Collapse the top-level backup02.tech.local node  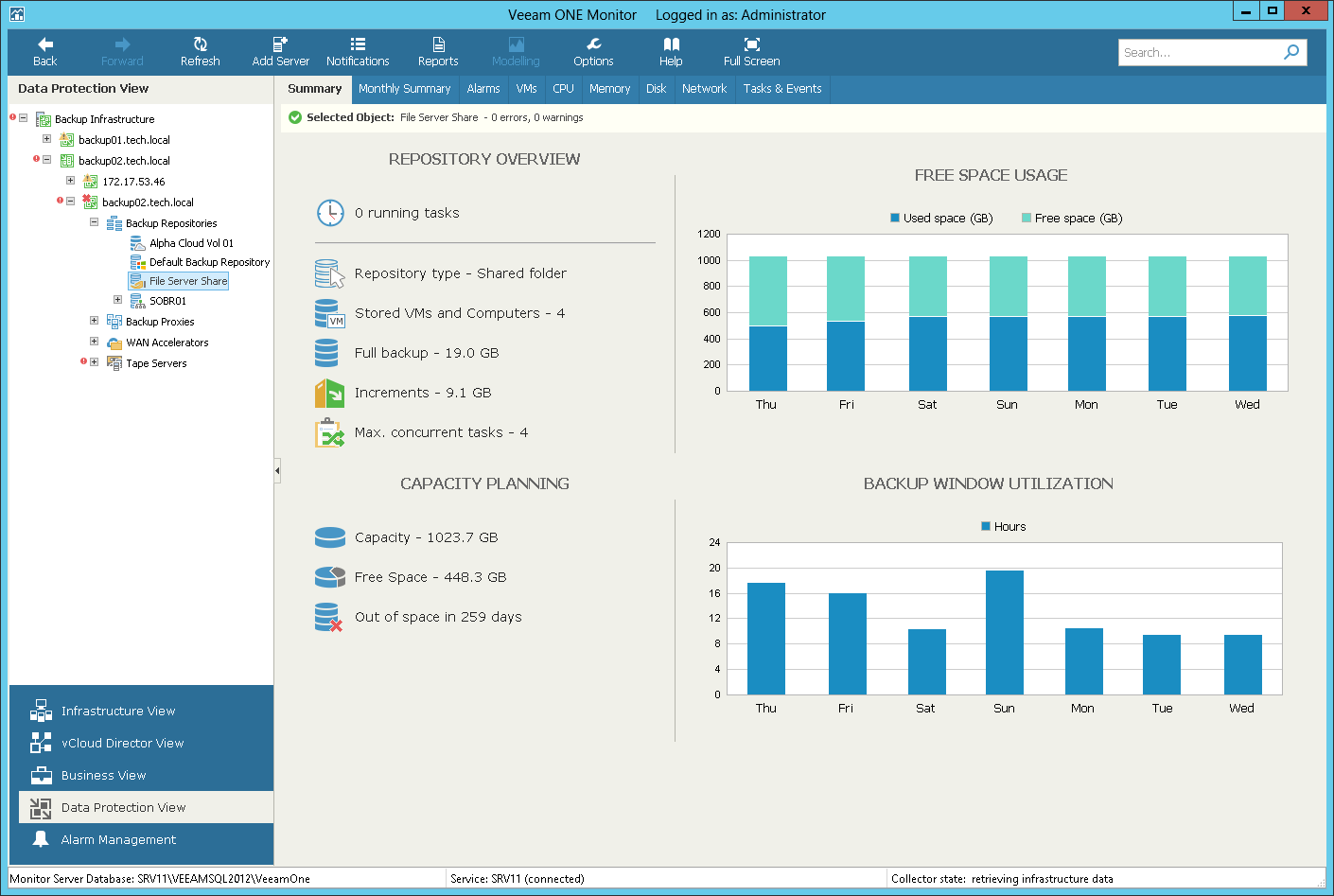point(46,160)
